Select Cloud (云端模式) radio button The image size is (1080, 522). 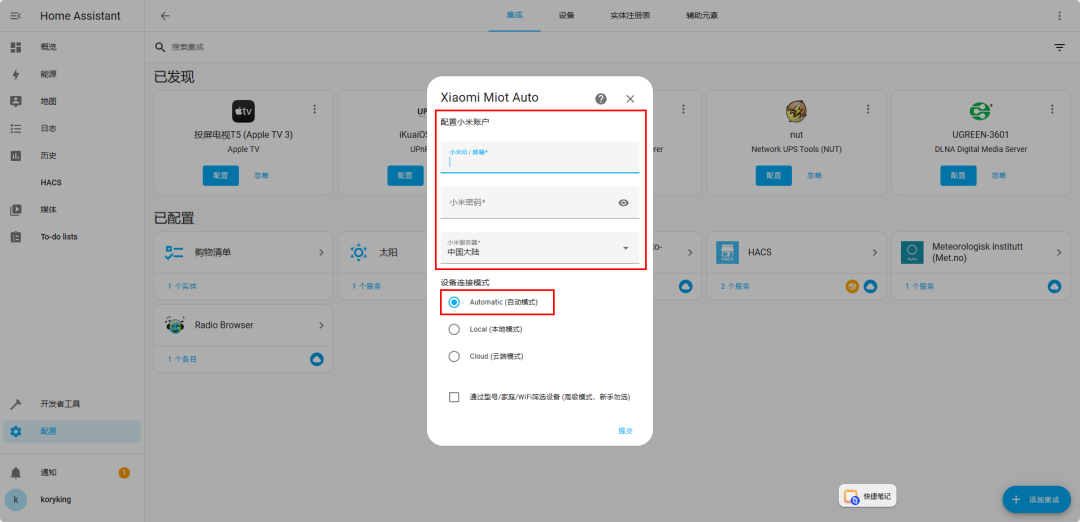coord(454,356)
